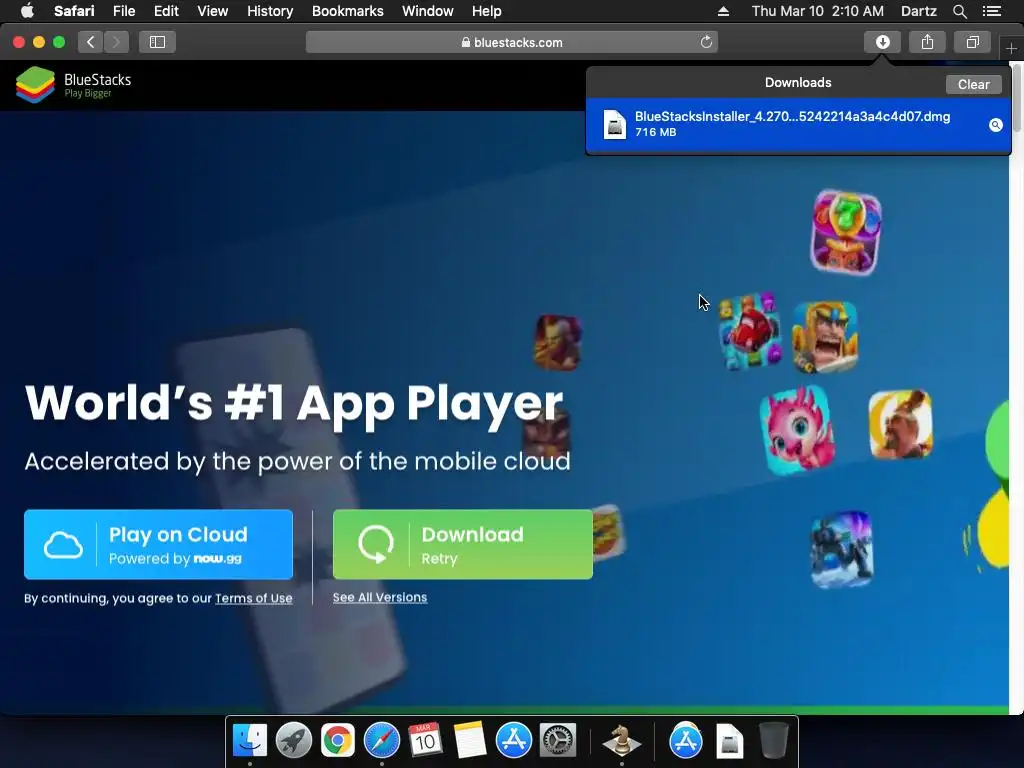
Task: Open the History menu
Action: point(270,10)
